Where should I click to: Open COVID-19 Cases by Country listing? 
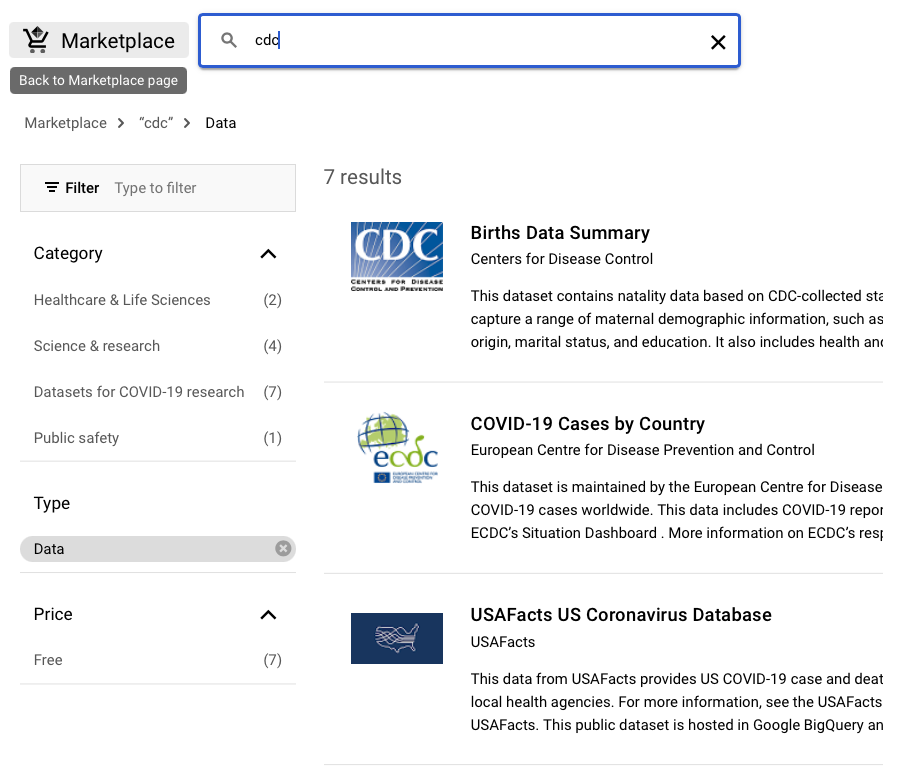[x=587, y=424]
